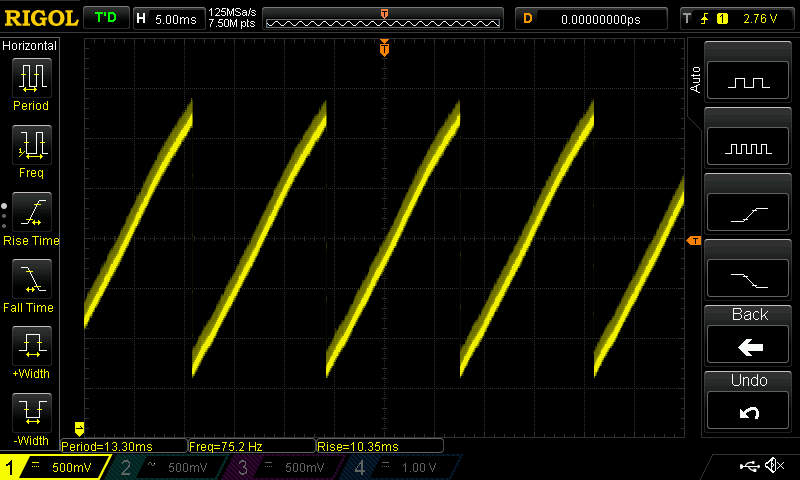The width and height of the screenshot is (800, 480).
Task: Pick the square wave auto-display option
Action: 749,84
